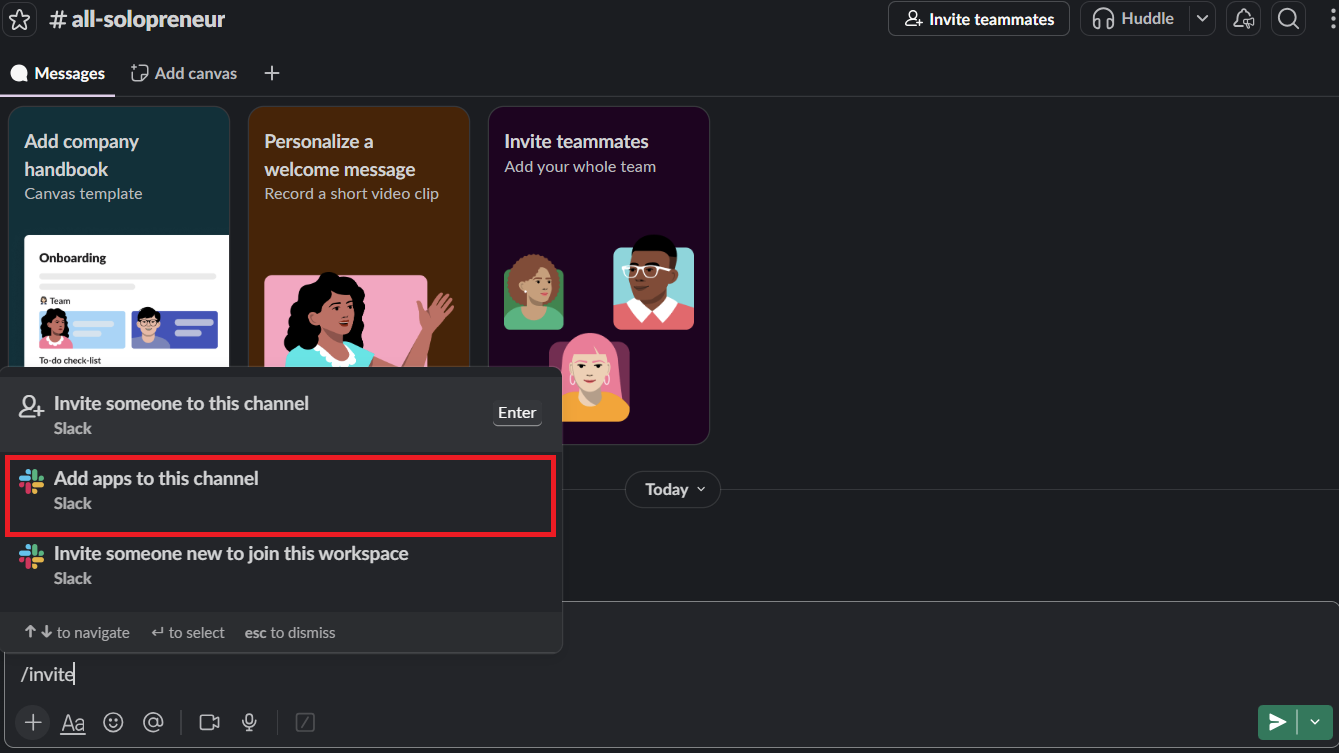Select Invite someone to this channel
This screenshot has height=753, width=1339.
(x=280, y=415)
